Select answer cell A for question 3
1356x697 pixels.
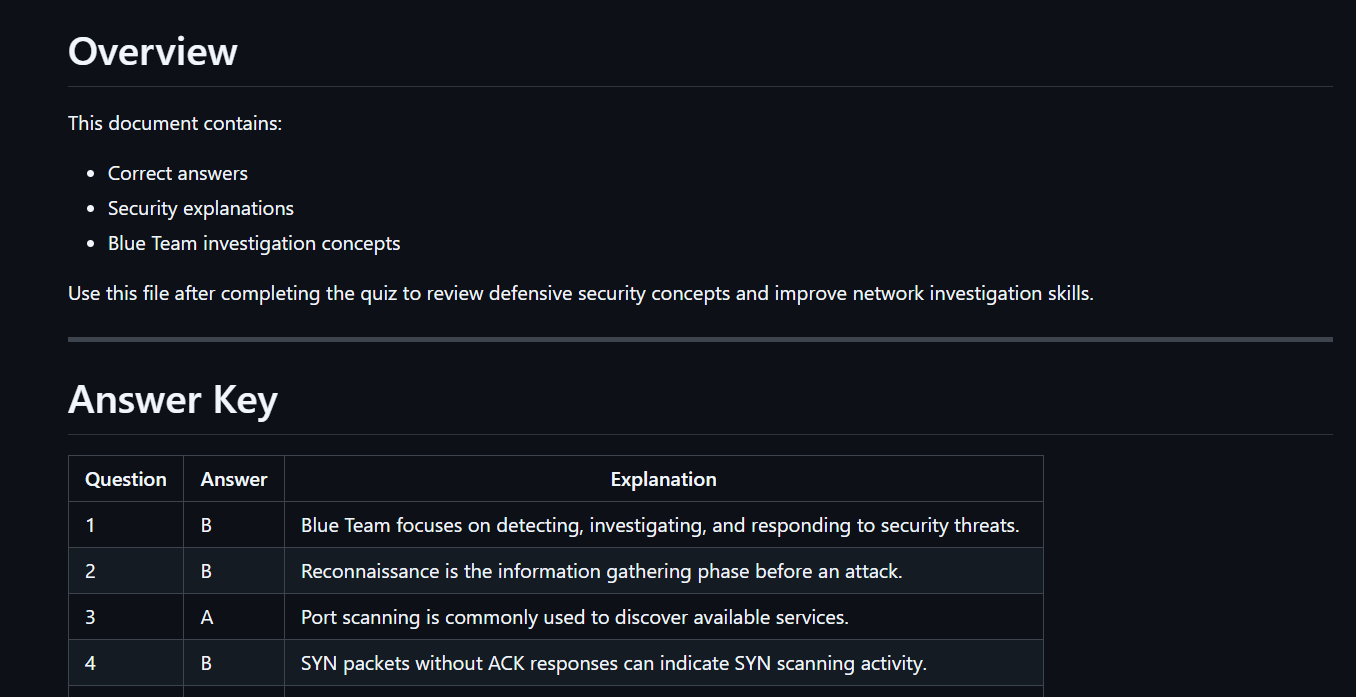point(234,617)
